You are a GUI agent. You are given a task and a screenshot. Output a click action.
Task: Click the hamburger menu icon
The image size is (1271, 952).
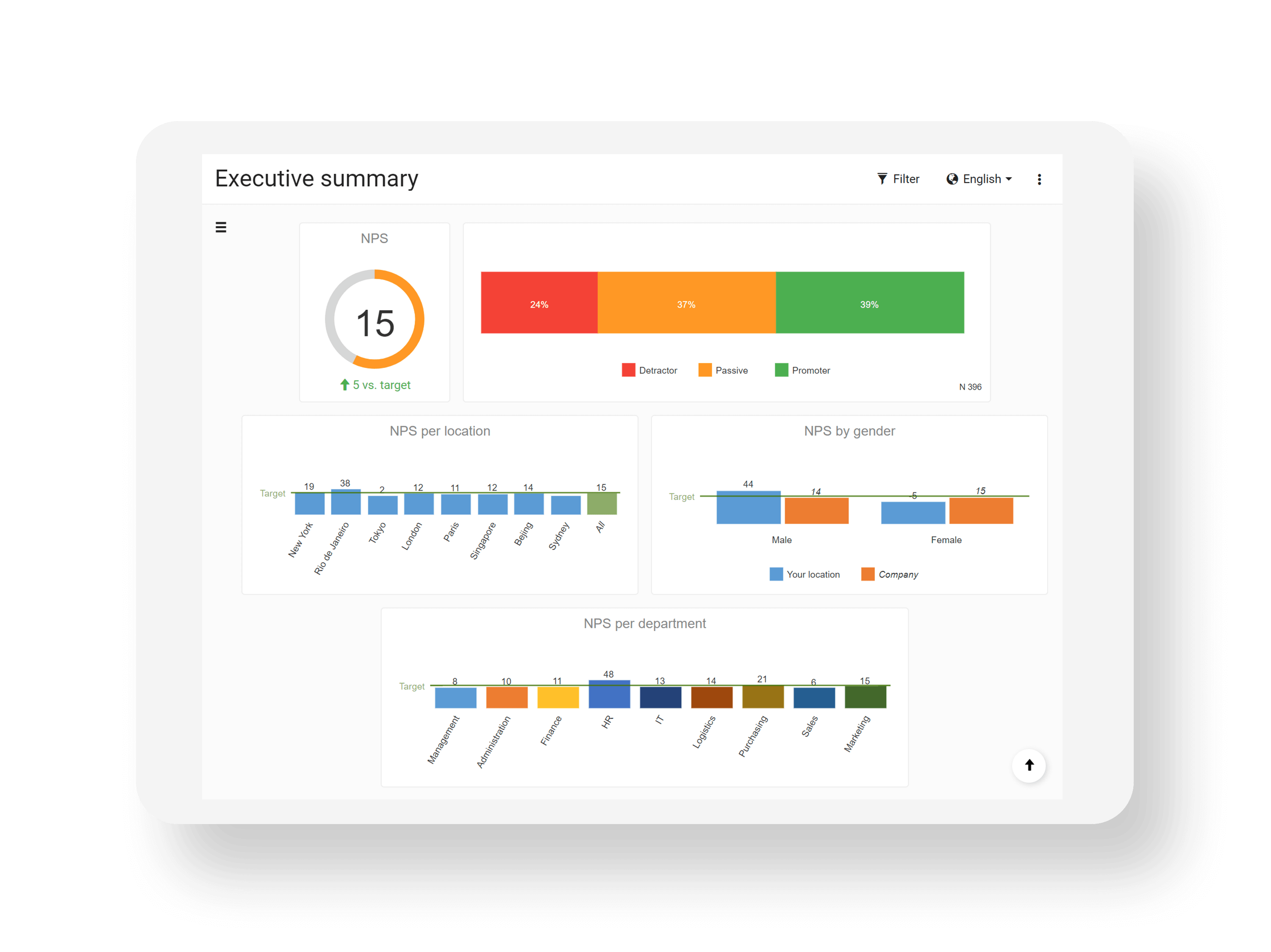tap(221, 227)
